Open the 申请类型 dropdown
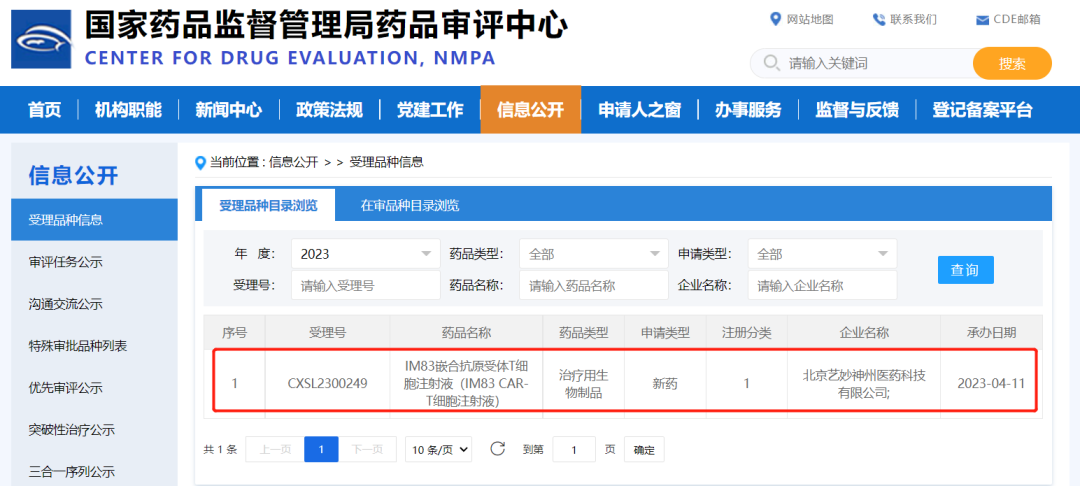1080x486 pixels. (822, 253)
